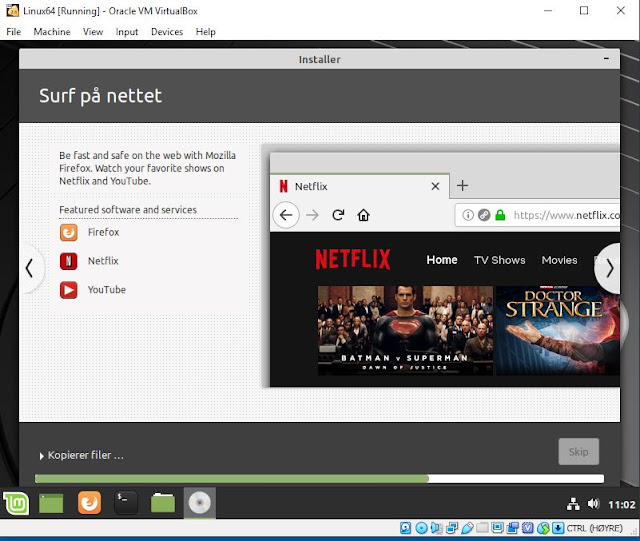
Task: Click the 'Surf på nettet' heading
Action: 100,96
